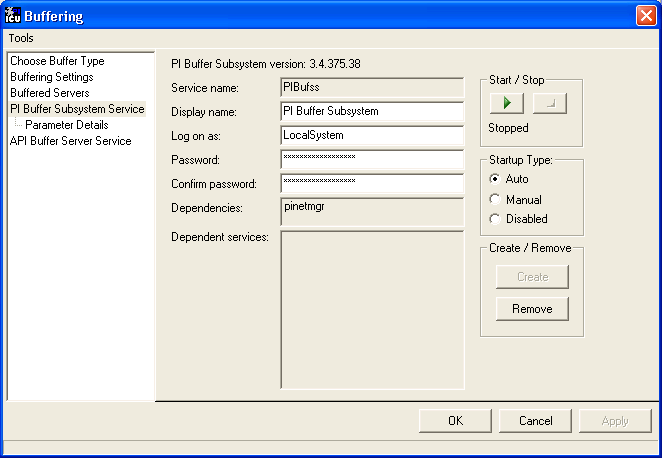
Task: Select API Buffer Server Service
Action: (x=71, y=141)
